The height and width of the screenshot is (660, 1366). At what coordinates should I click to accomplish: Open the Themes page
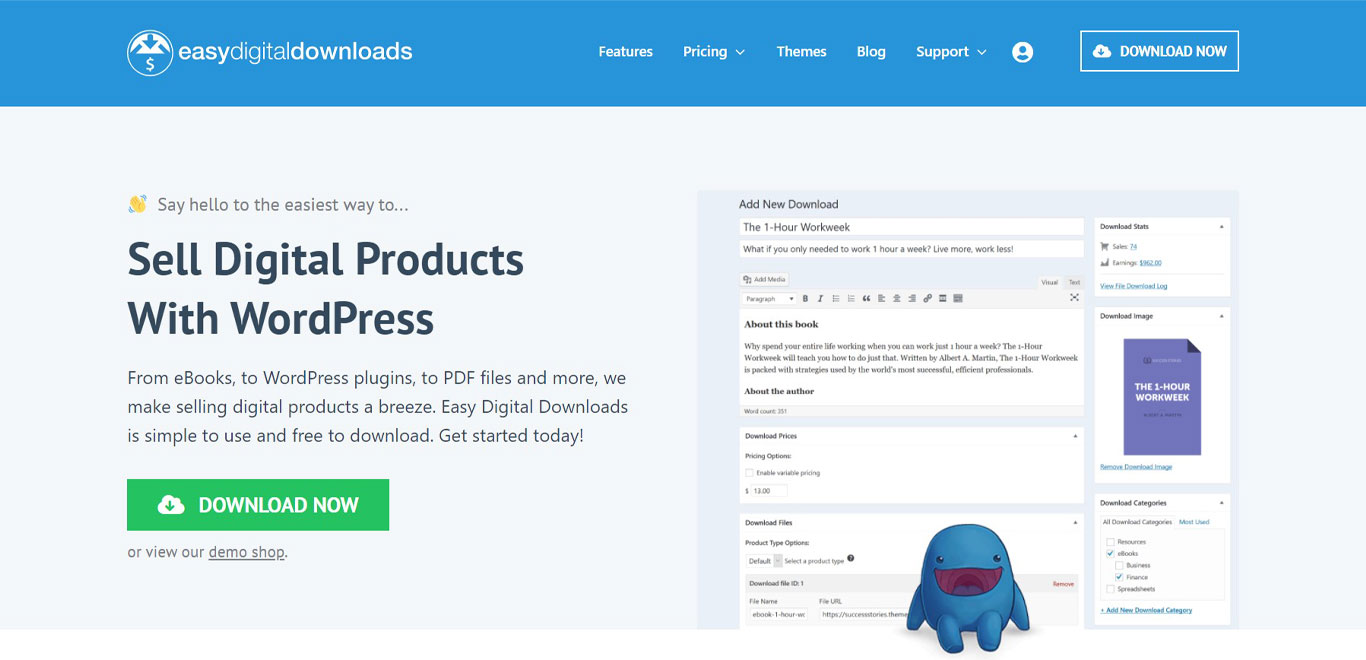coord(801,52)
